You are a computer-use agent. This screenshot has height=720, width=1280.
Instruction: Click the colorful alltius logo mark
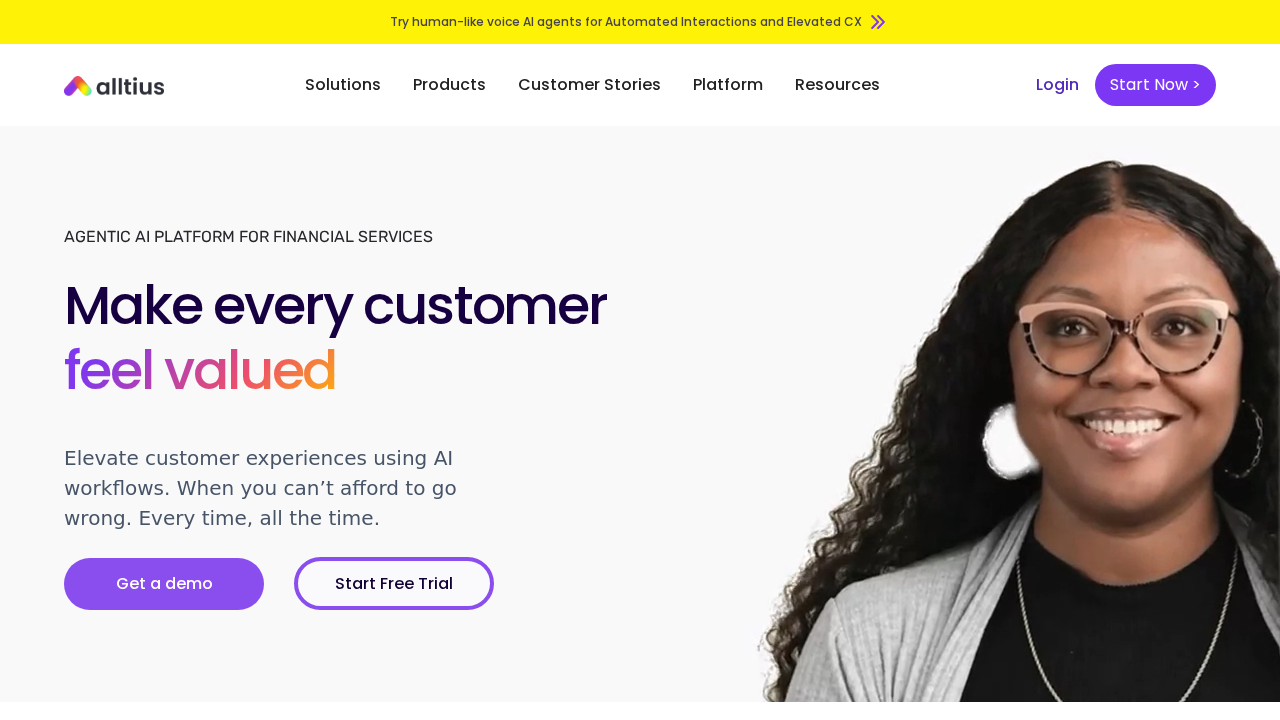pos(78,86)
